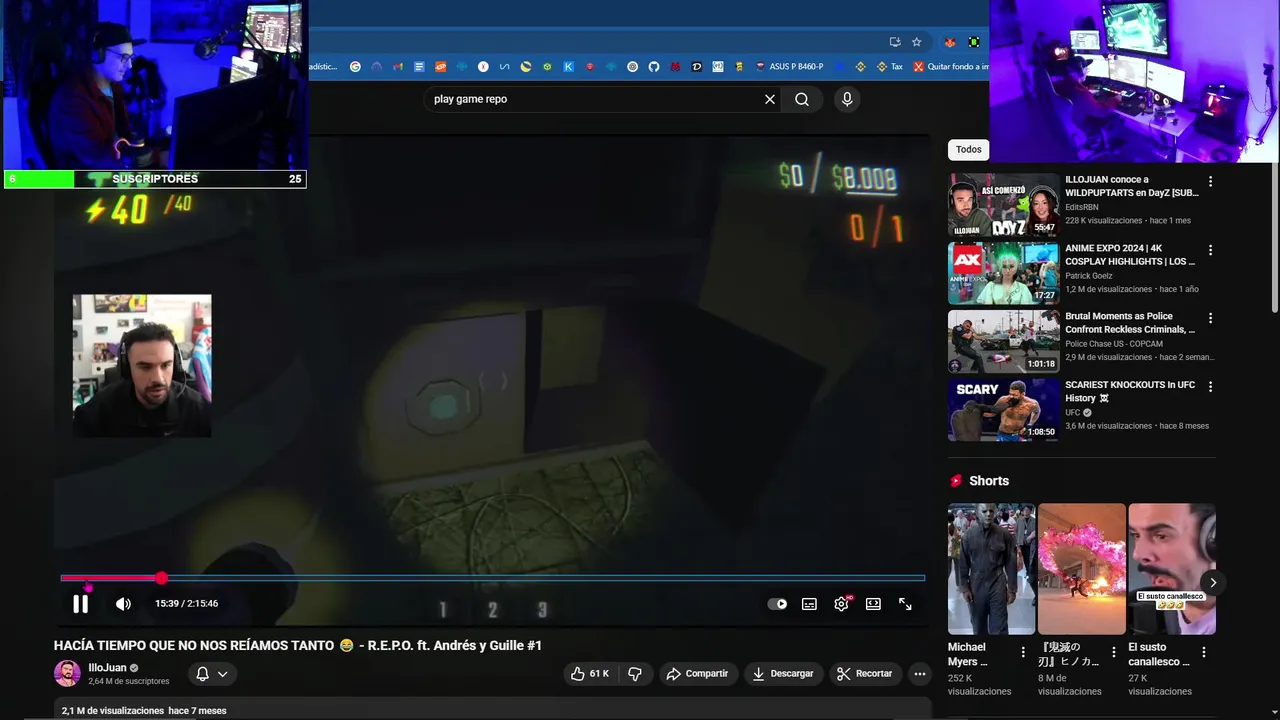Open the bookmark icon with letter D
Image resolution: width=1280 pixels, height=720 pixels.
coord(697,67)
